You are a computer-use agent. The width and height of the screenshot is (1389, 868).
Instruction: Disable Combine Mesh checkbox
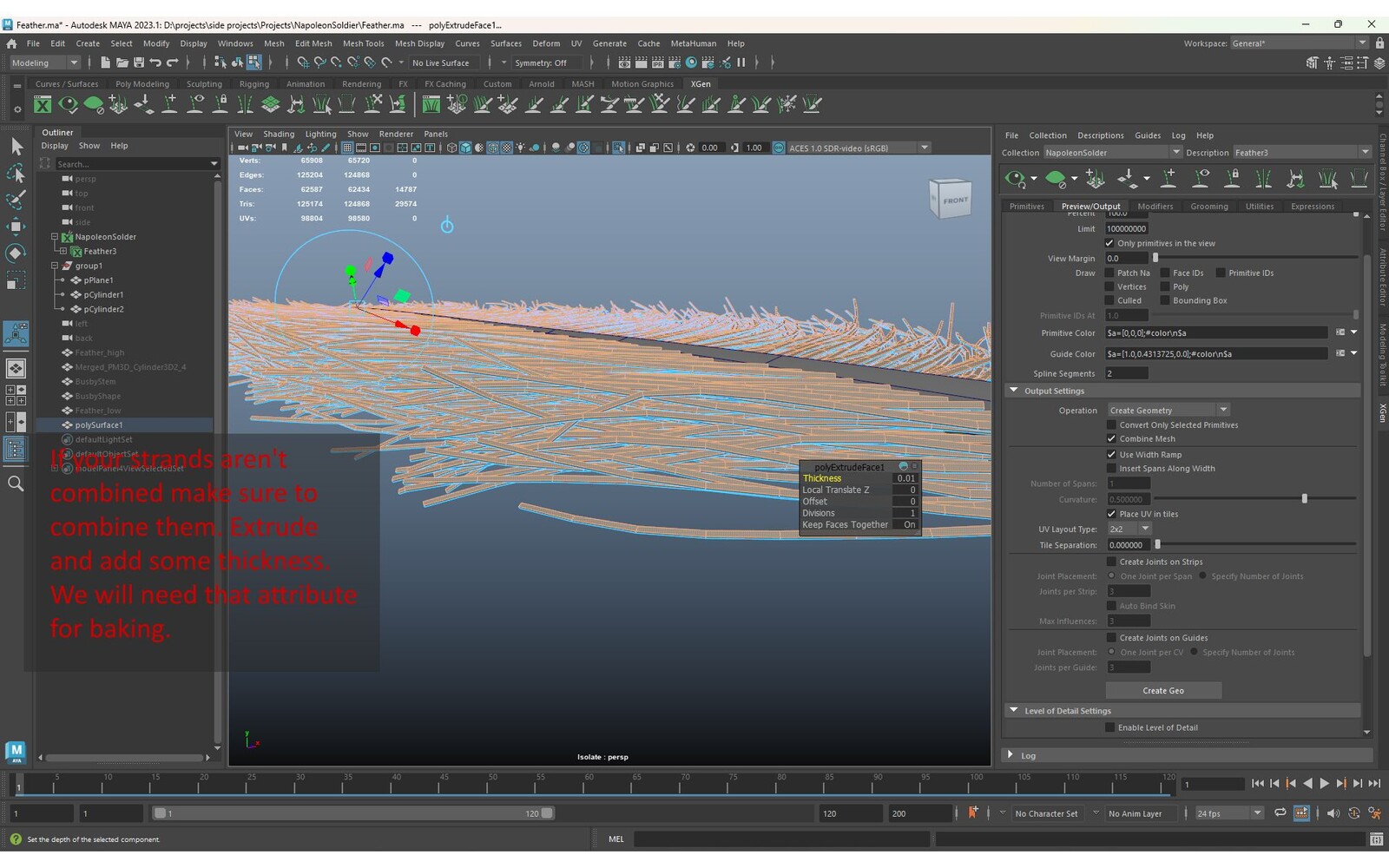[1111, 439]
